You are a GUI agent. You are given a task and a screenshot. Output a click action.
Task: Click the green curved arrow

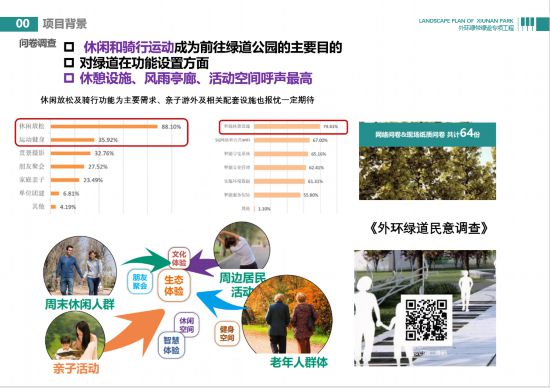[x=147, y=259]
